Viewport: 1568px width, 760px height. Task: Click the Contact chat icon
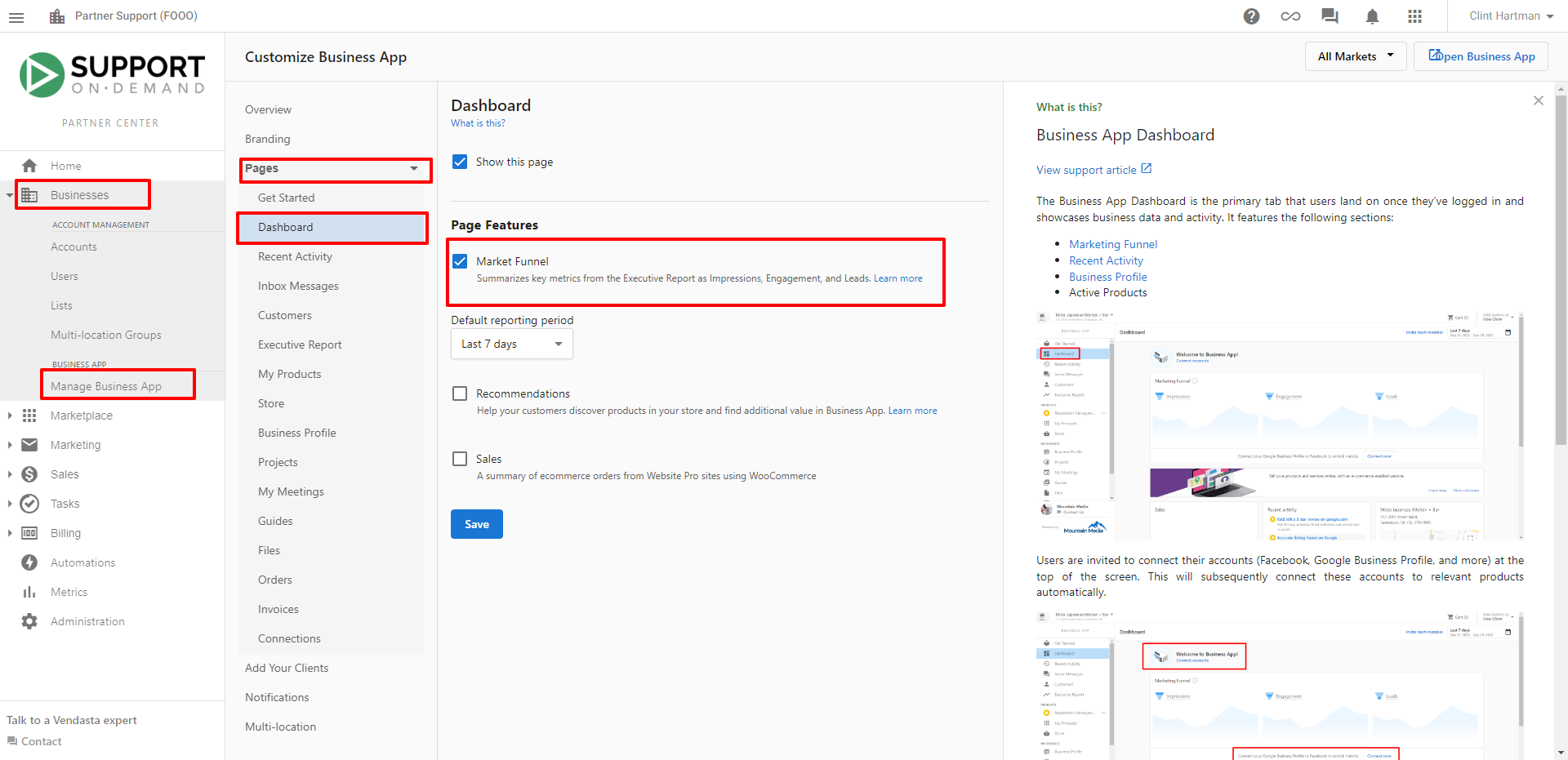(12, 741)
